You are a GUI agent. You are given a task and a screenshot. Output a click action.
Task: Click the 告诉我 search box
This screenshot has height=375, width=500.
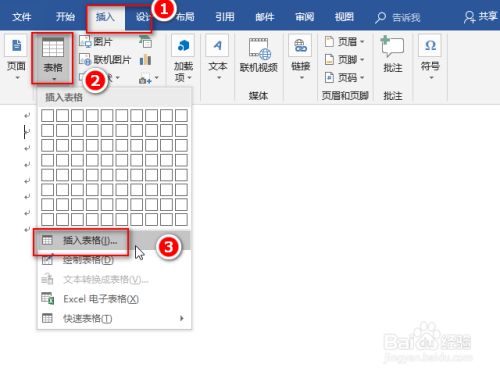(398, 17)
